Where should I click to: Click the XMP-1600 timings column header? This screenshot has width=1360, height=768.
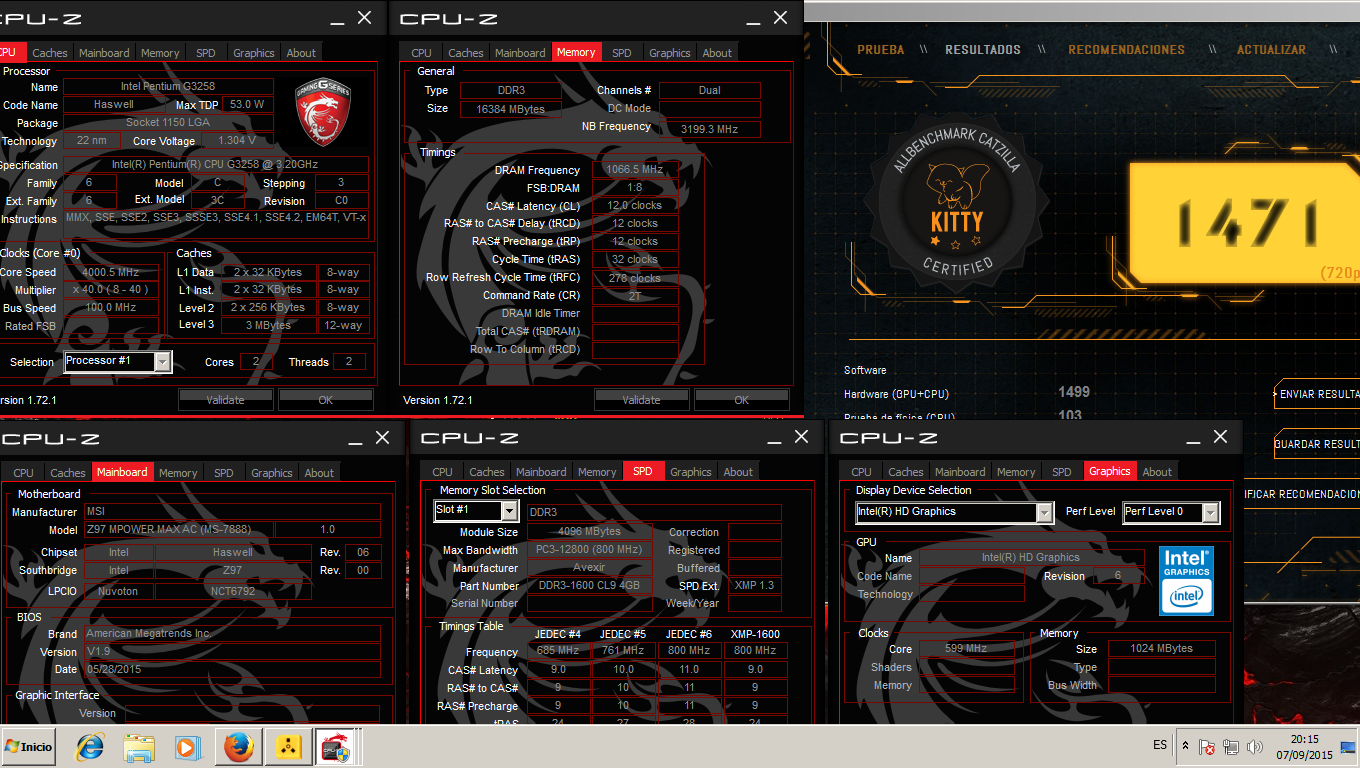754,634
